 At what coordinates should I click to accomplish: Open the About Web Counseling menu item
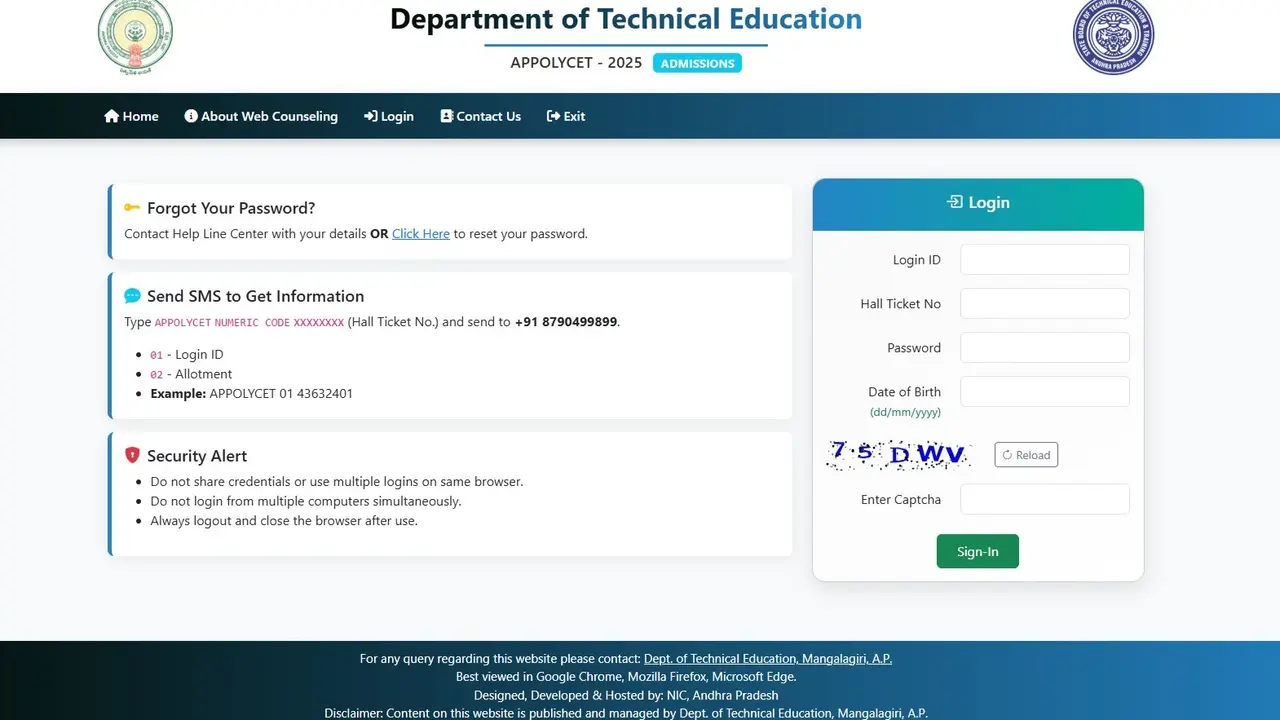270,116
